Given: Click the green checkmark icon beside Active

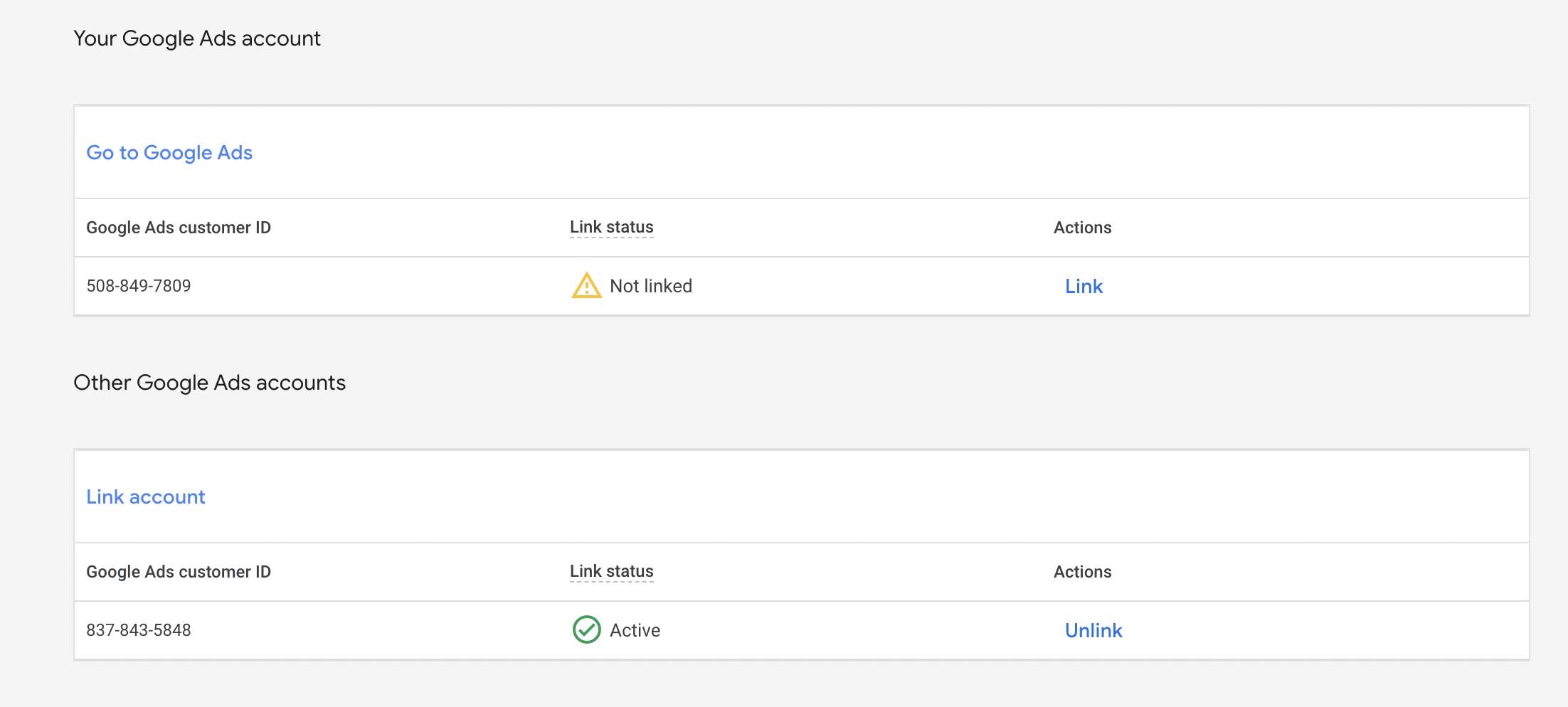Looking at the screenshot, I should pos(587,629).
